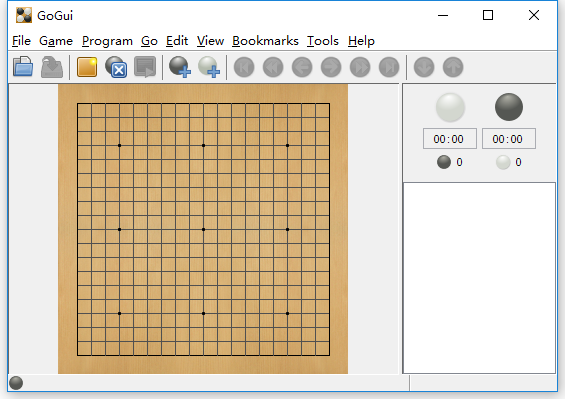Click the empty comment text area
Screen dimensions: 565x399
pos(479,278)
